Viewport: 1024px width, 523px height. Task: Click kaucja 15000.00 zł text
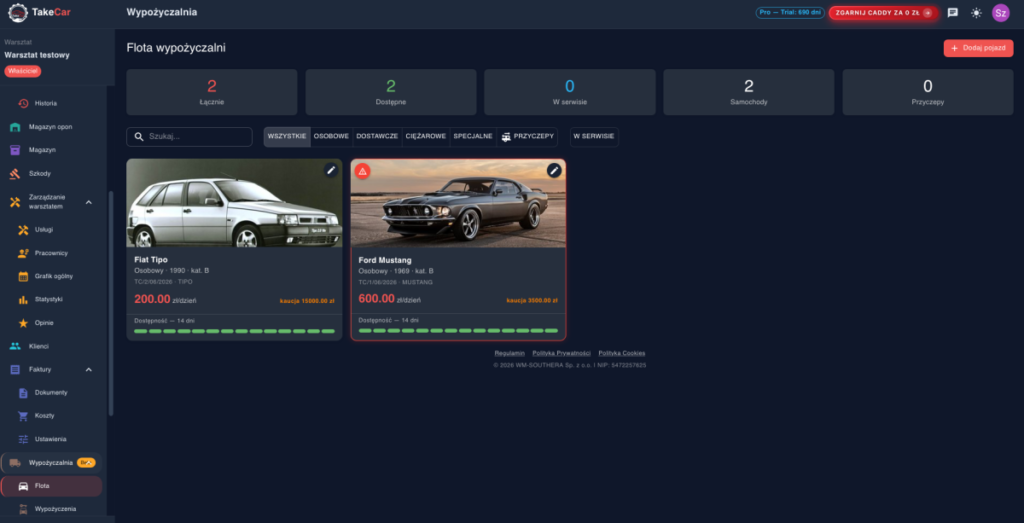pyautogui.click(x=307, y=301)
